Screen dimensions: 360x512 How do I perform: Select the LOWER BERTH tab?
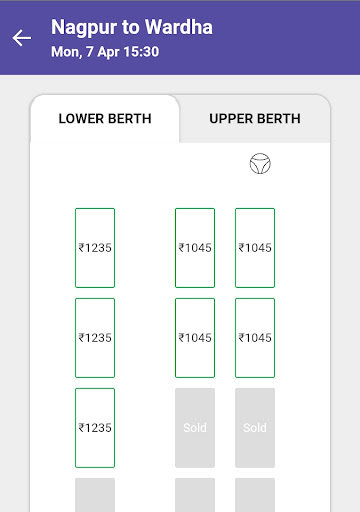[x=105, y=119]
